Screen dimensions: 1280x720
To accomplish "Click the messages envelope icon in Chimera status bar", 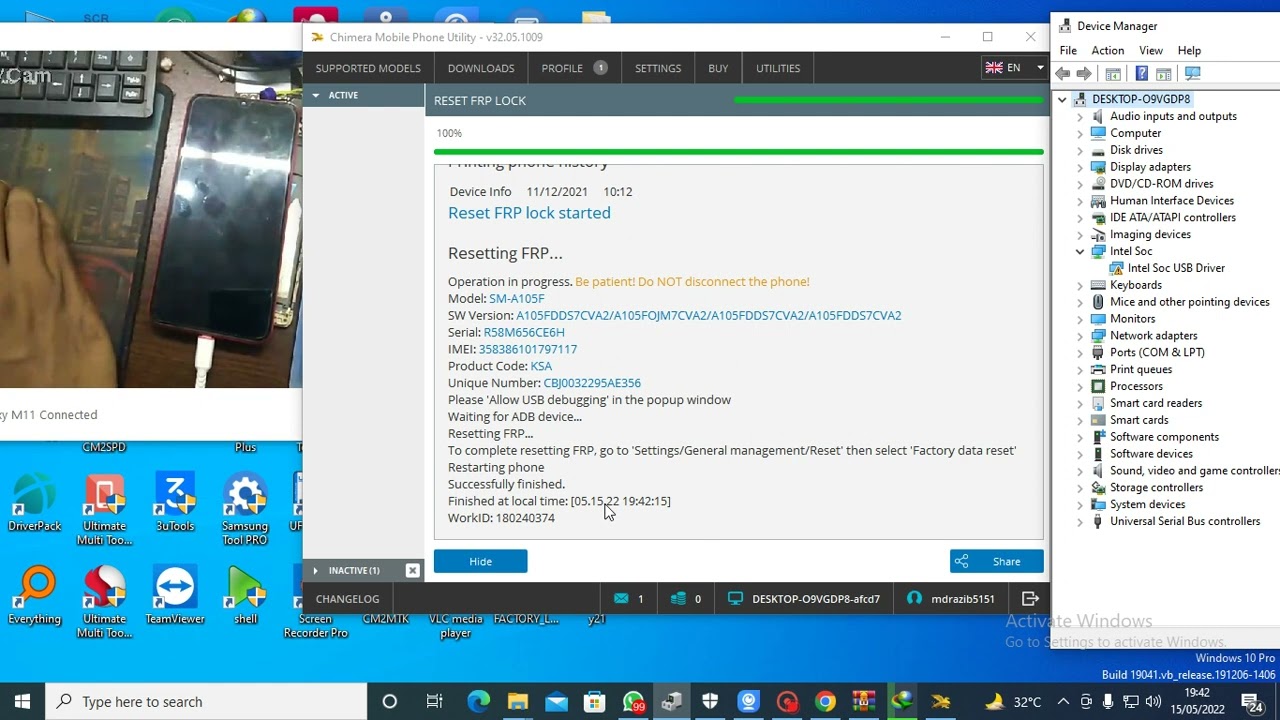I will click(x=621, y=598).
